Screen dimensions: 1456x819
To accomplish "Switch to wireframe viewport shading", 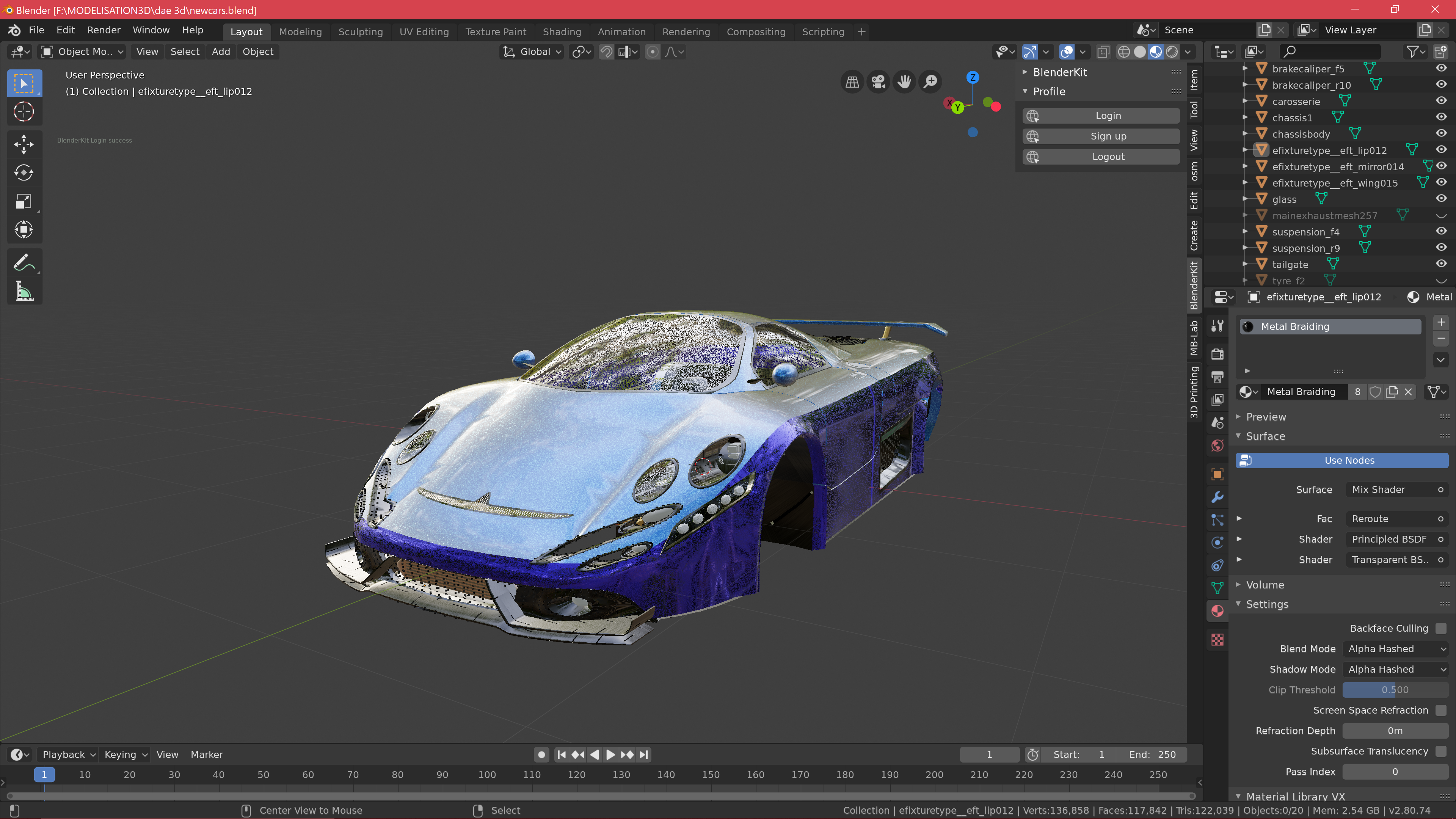I will [x=1123, y=52].
